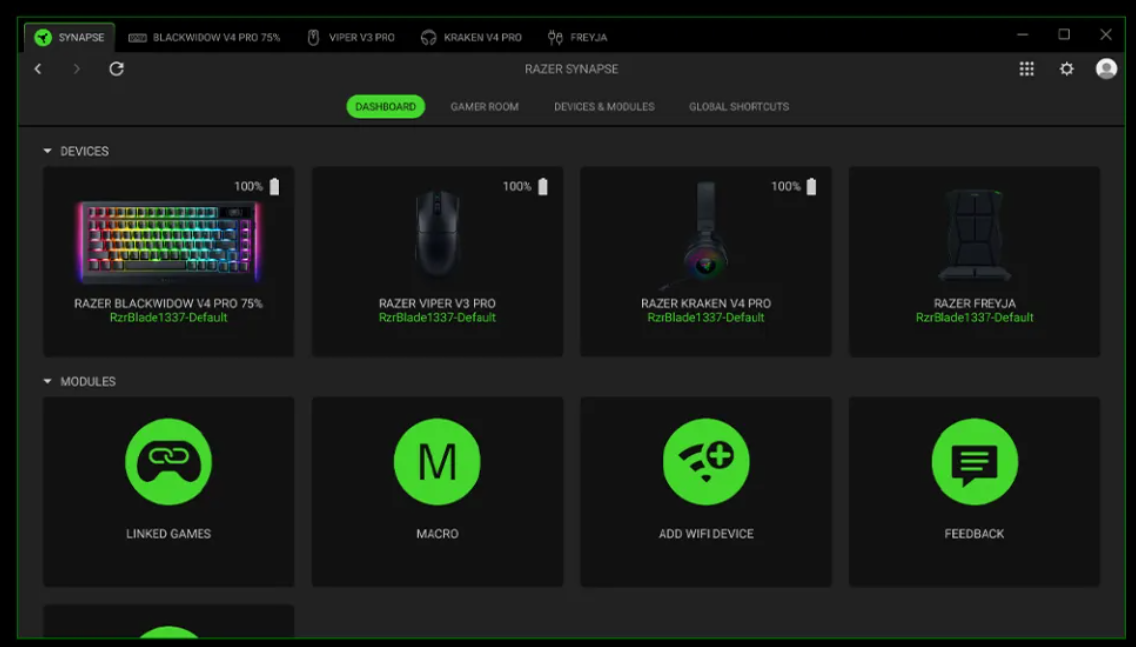This screenshot has width=1136, height=647.
Task: Switch to the Gamer Room tab
Action: [484, 107]
